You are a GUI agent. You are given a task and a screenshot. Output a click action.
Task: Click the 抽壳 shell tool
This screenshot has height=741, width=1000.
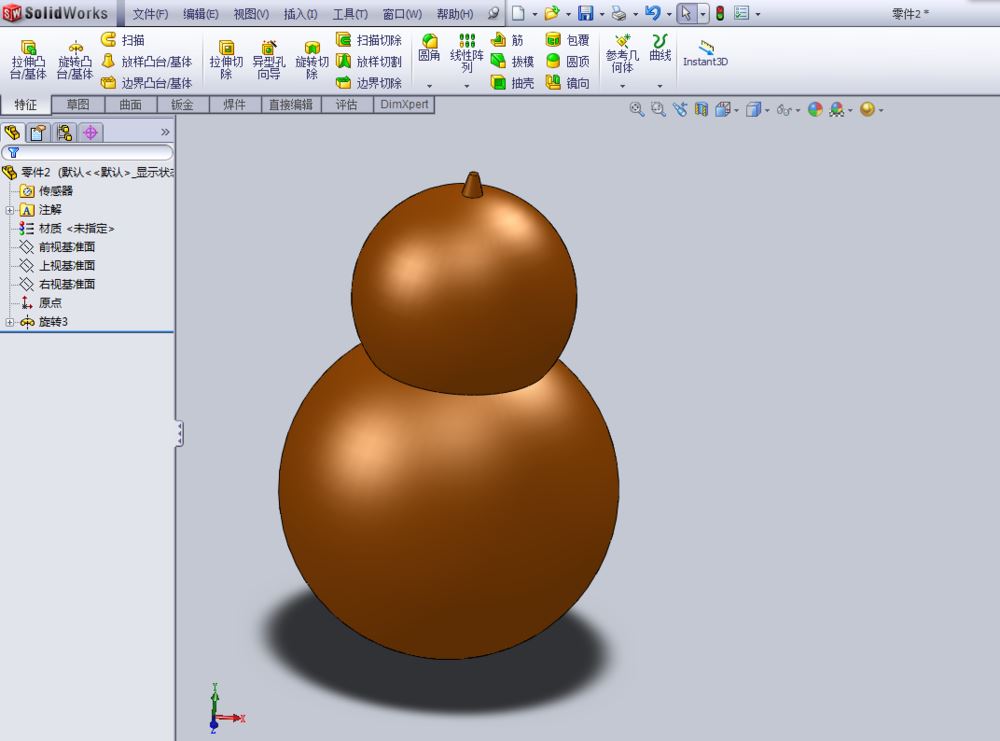click(x=512, y=83)
